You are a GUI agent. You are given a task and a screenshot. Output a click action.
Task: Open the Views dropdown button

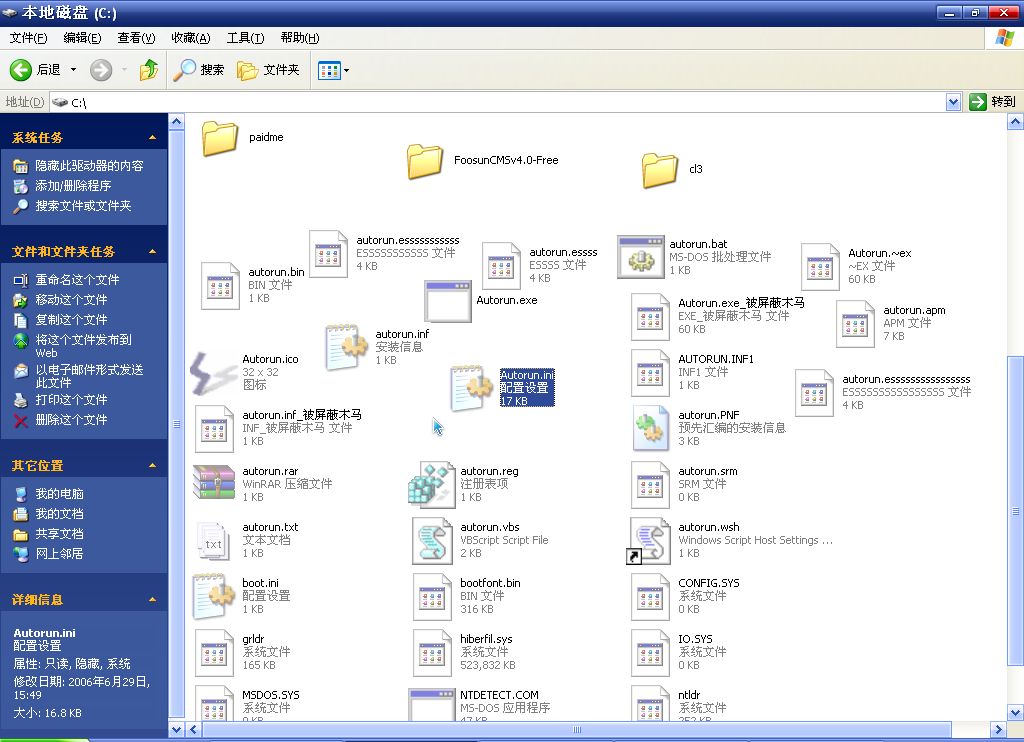(x=333, y=70)
